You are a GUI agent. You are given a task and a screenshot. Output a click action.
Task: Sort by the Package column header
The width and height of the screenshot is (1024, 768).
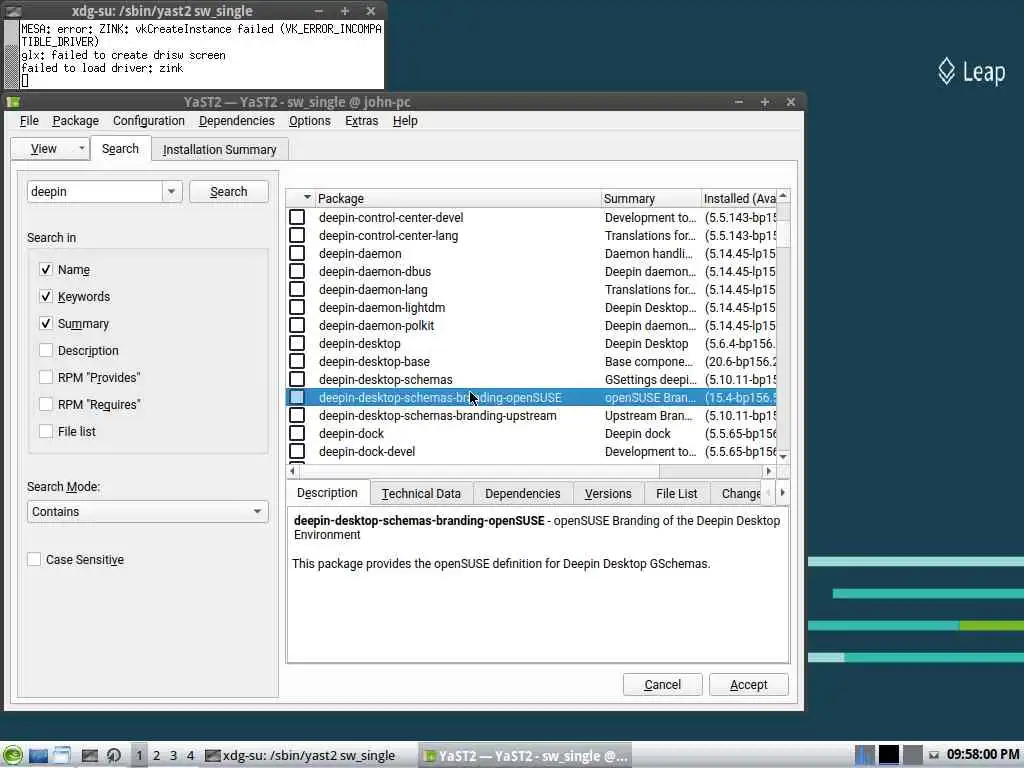pyautogui.click(x=457, y=198)
